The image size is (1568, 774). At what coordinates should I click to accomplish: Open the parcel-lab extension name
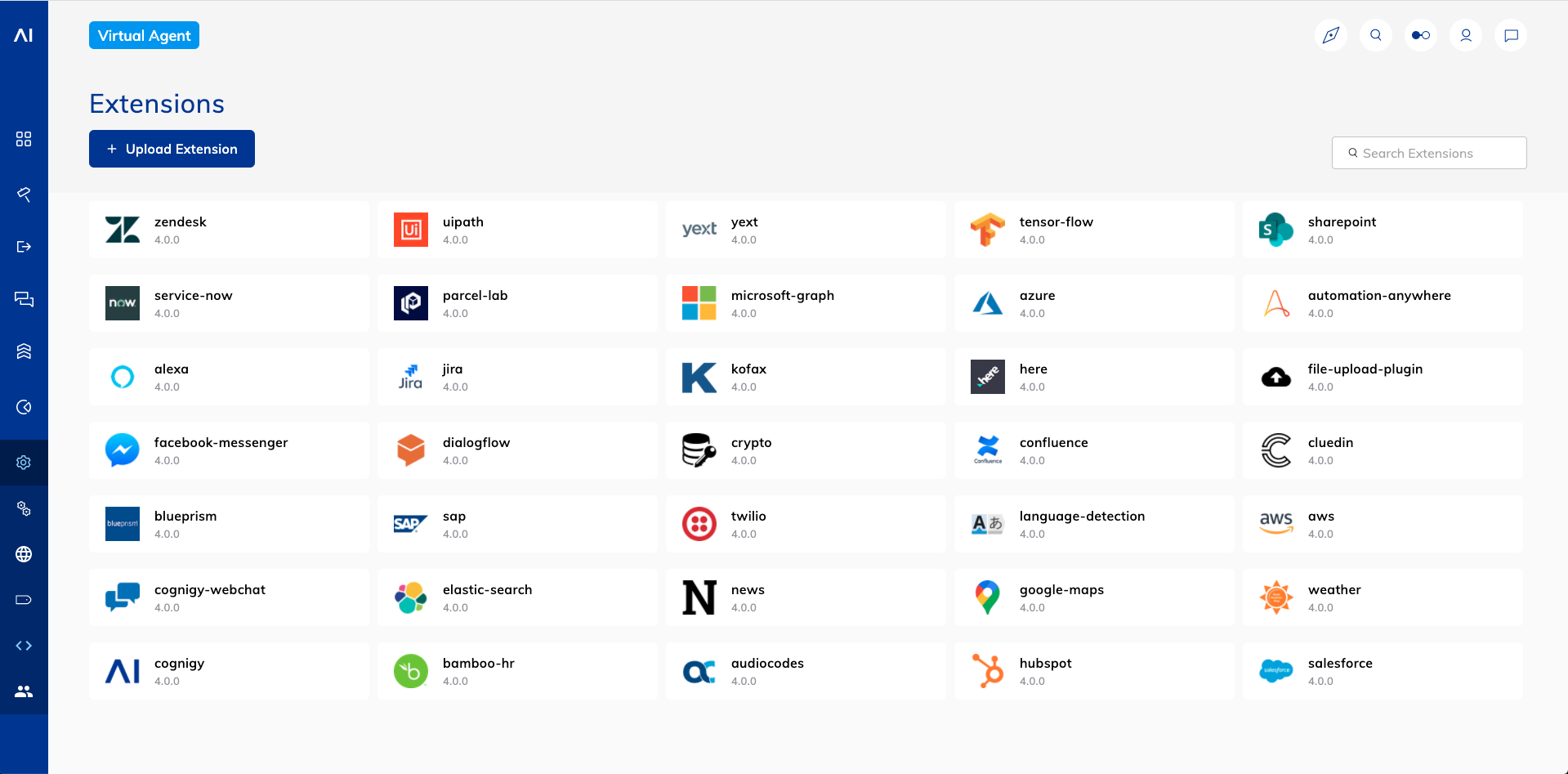click(x=475, y=295)
